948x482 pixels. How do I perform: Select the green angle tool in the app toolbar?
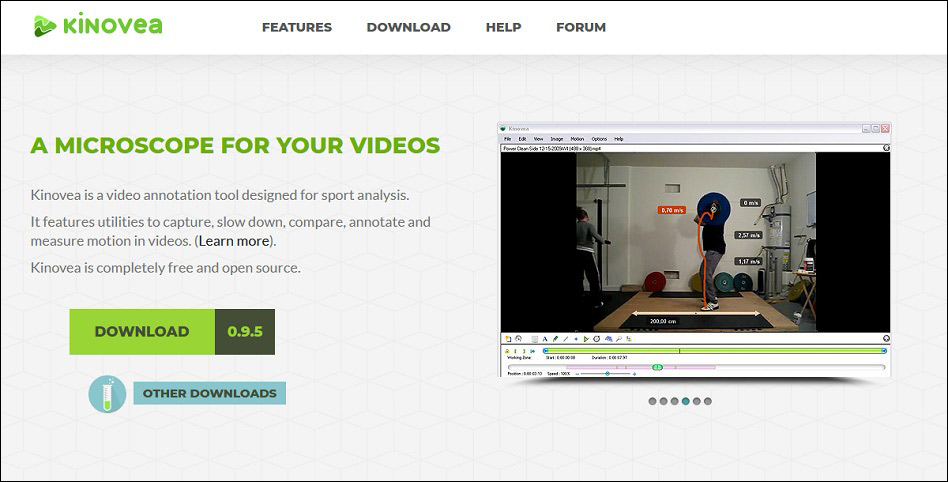point(586,339)
